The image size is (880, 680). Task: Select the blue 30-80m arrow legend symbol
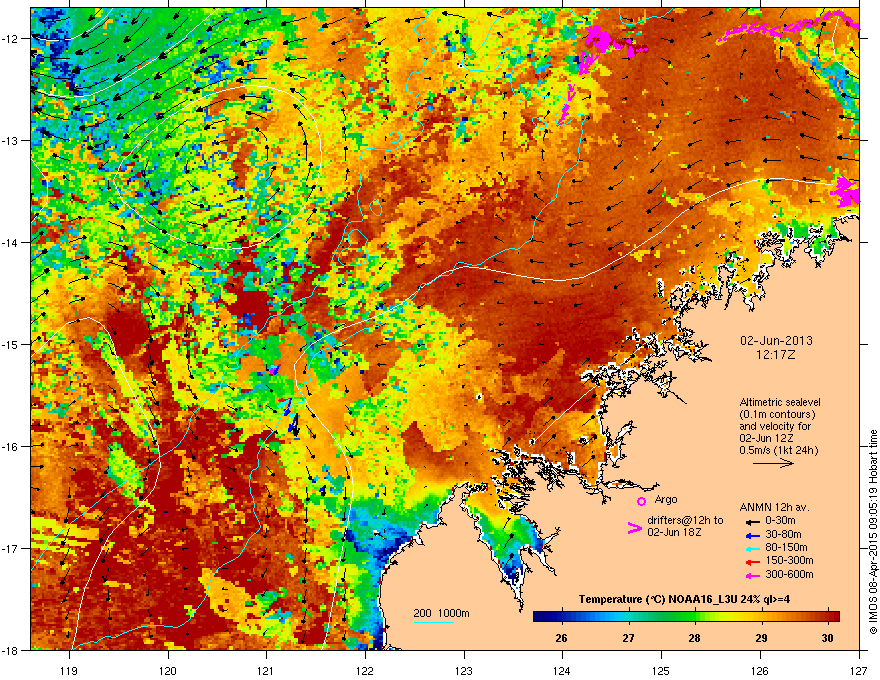pos(751,535)
